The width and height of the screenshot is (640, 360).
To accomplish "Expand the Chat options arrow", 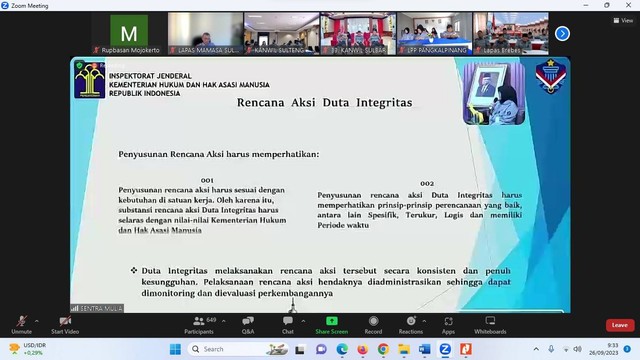I will [x=303, y=322].
